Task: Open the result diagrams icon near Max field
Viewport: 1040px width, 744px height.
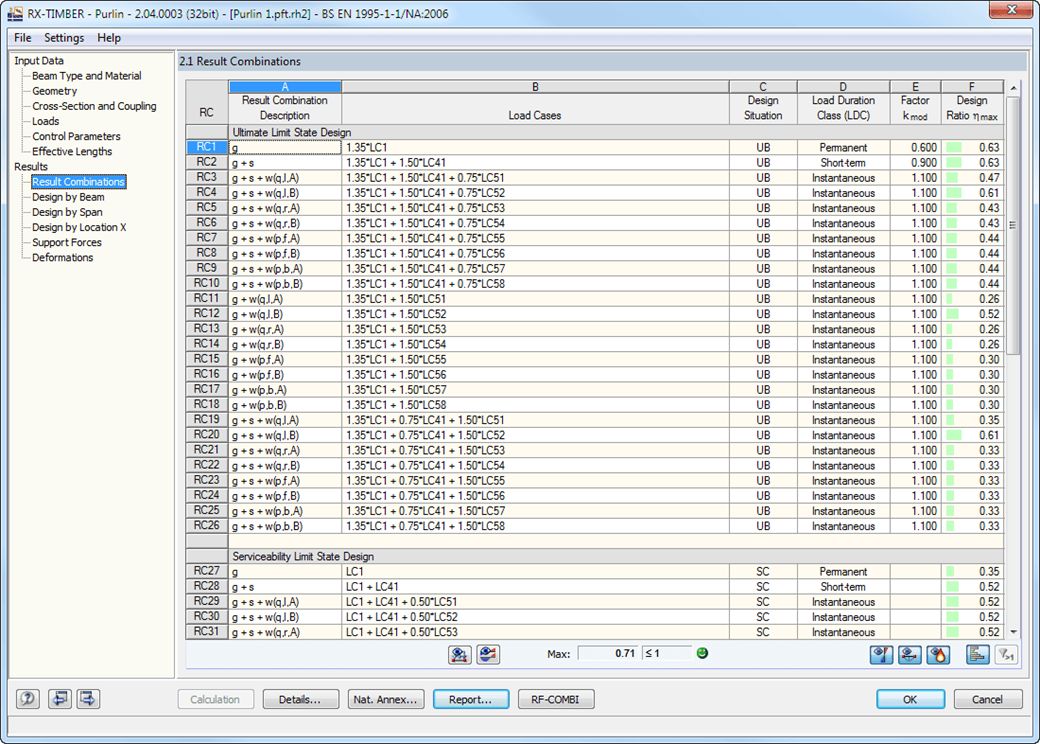Action: point(459,655)
